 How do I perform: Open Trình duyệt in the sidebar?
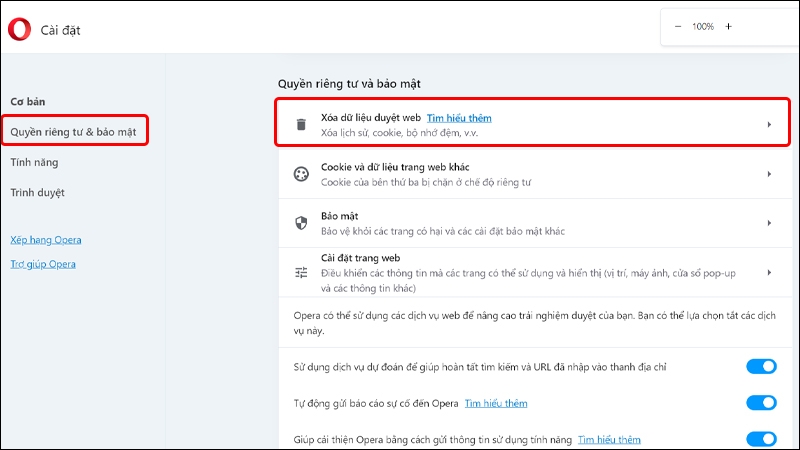[x=37, y=192]
